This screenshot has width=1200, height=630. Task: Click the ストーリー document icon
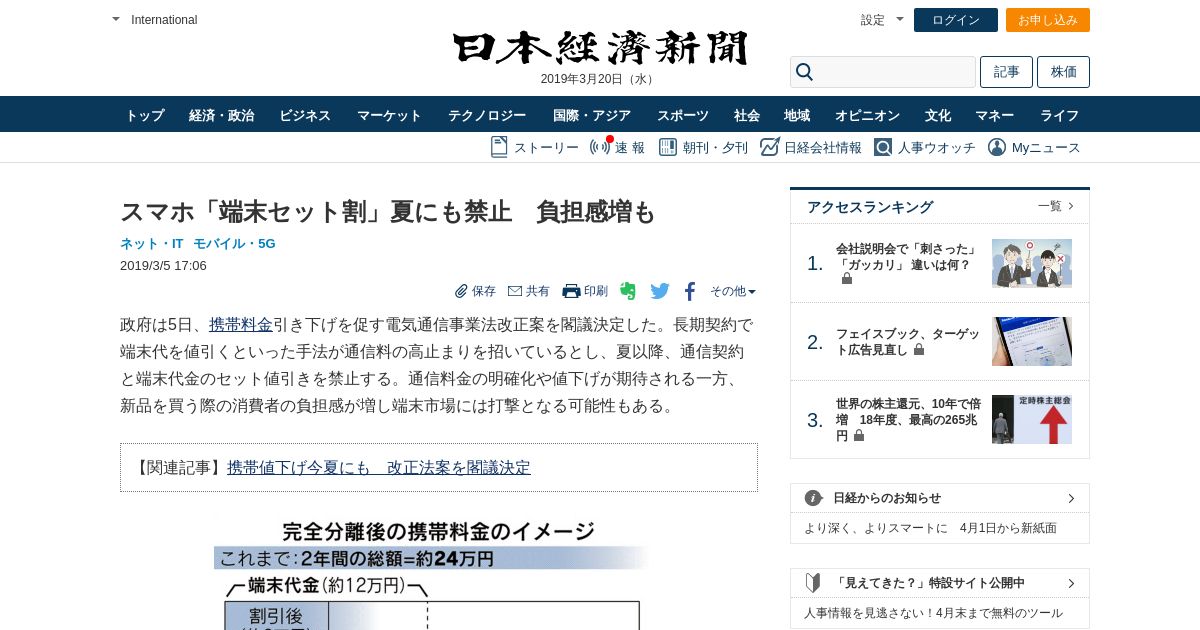pos(499,147)
